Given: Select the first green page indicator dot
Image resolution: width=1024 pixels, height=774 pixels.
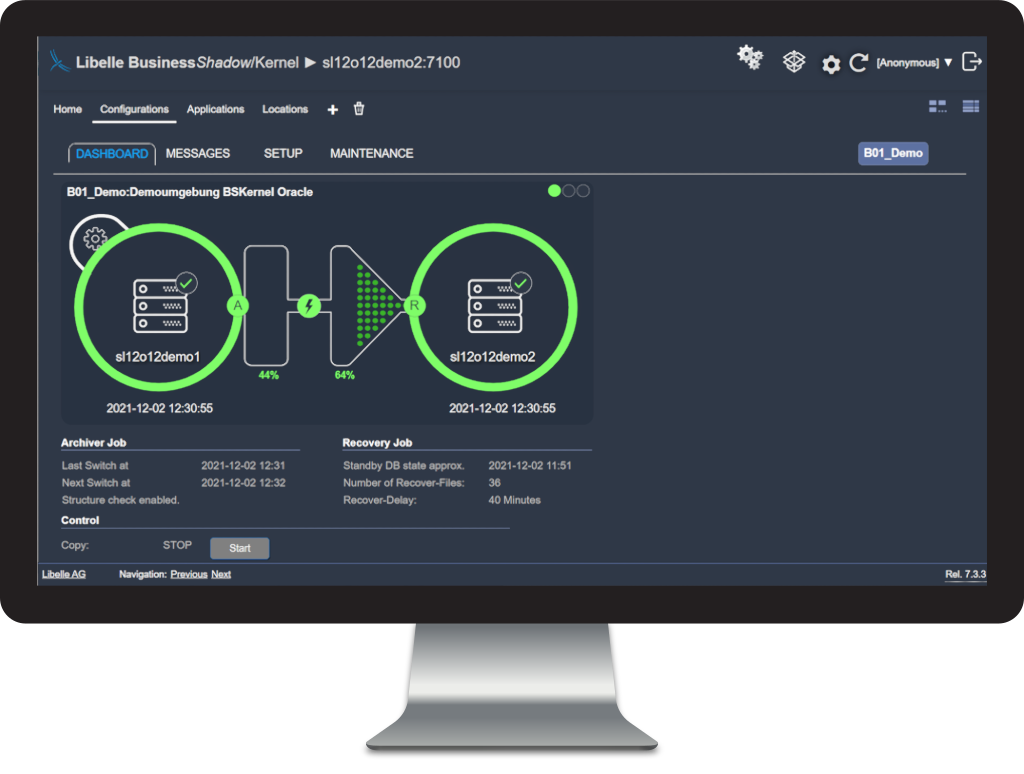Looking at the screenshot, I should coord(554,191).
